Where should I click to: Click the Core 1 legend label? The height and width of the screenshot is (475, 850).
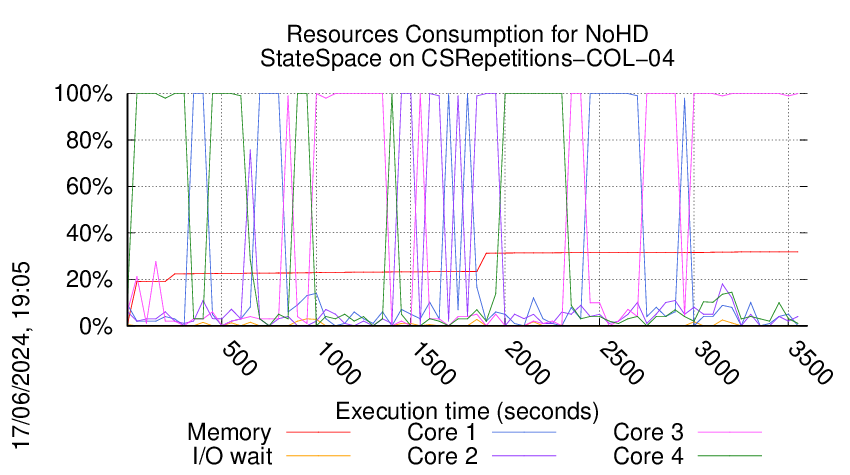(442, 432)
